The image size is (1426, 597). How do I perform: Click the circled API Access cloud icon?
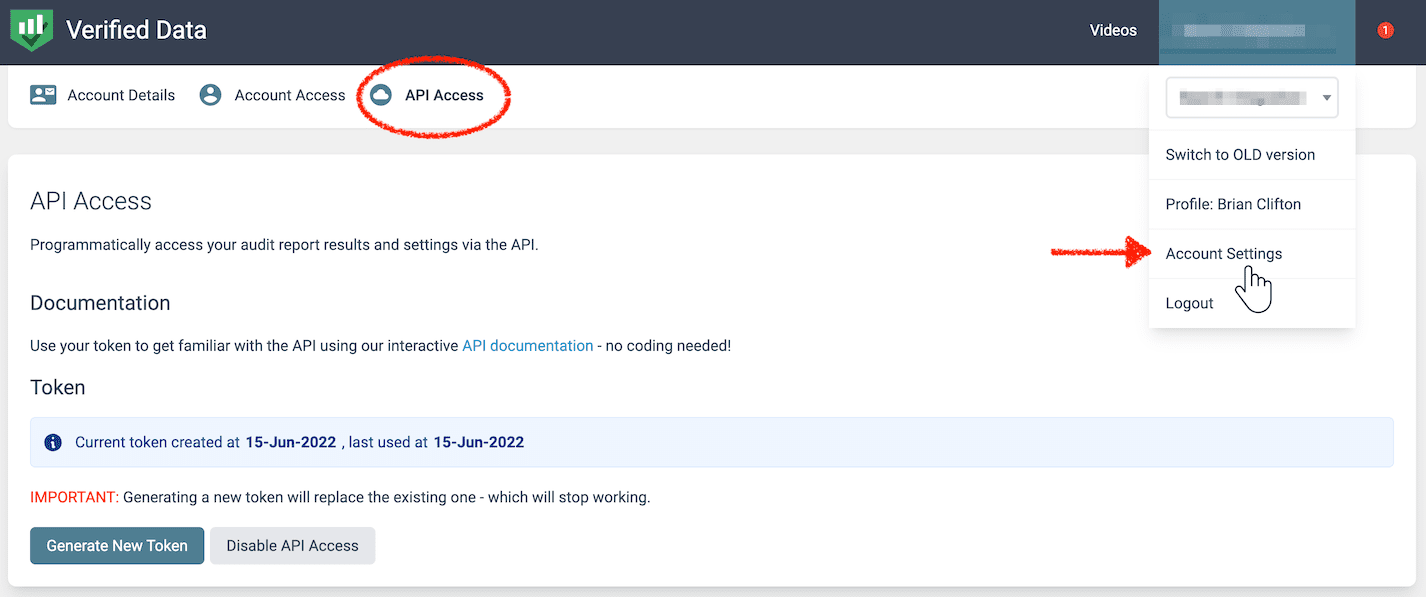pos(381,95)
